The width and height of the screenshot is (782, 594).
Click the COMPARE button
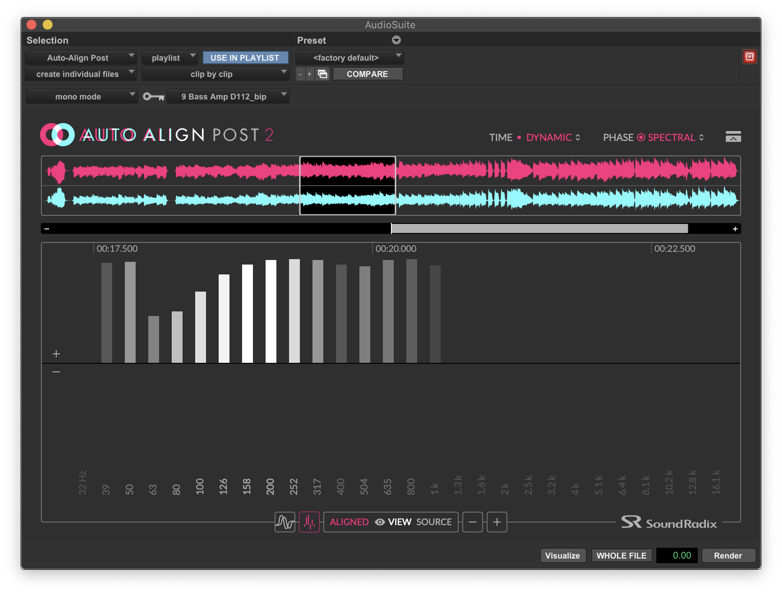pyautogui.click(x=367, y=74)
